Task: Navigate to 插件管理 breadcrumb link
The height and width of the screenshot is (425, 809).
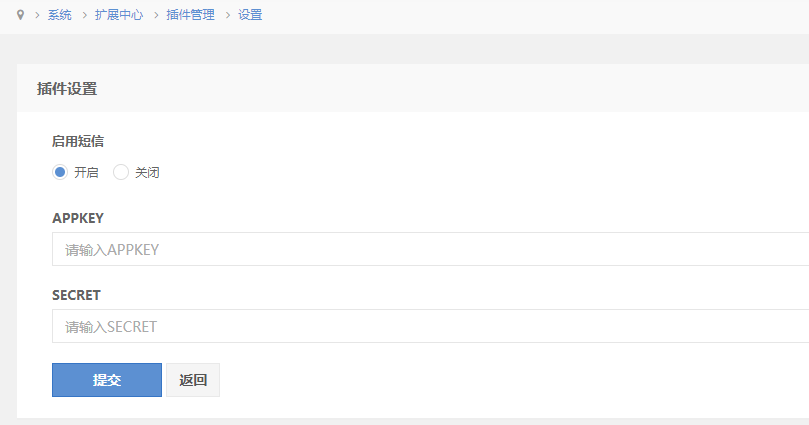Action: pos(190,16)
